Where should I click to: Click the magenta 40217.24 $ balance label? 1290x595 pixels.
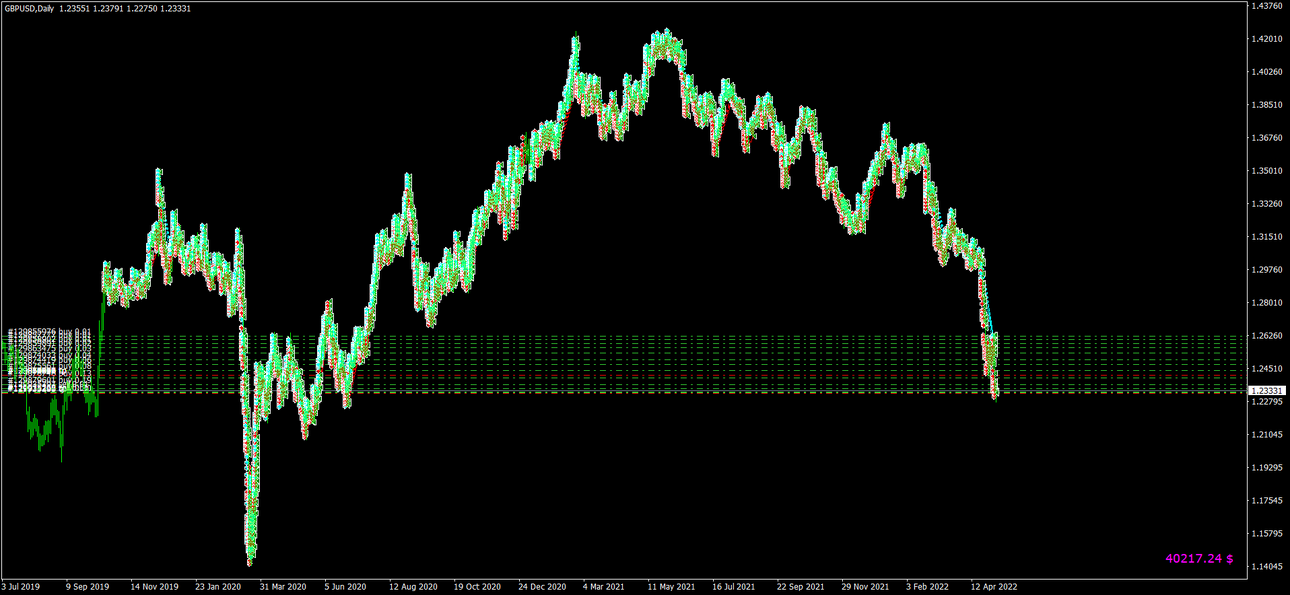point(1199,558)
